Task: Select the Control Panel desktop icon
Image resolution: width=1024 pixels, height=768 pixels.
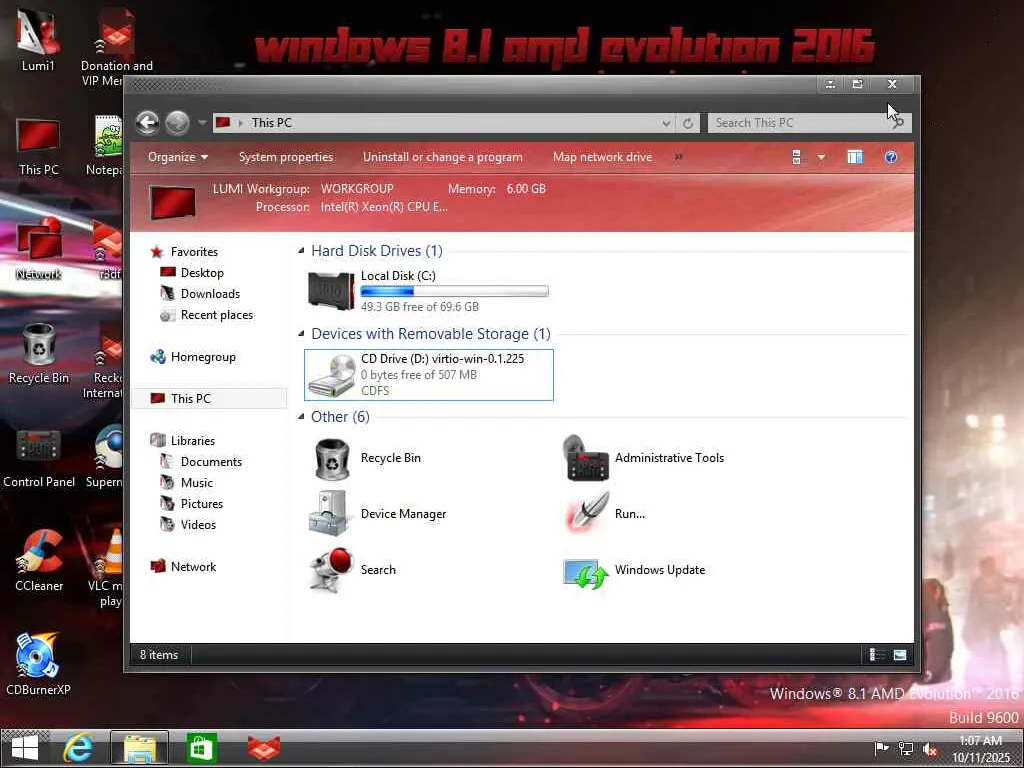Action: point(39,458)
